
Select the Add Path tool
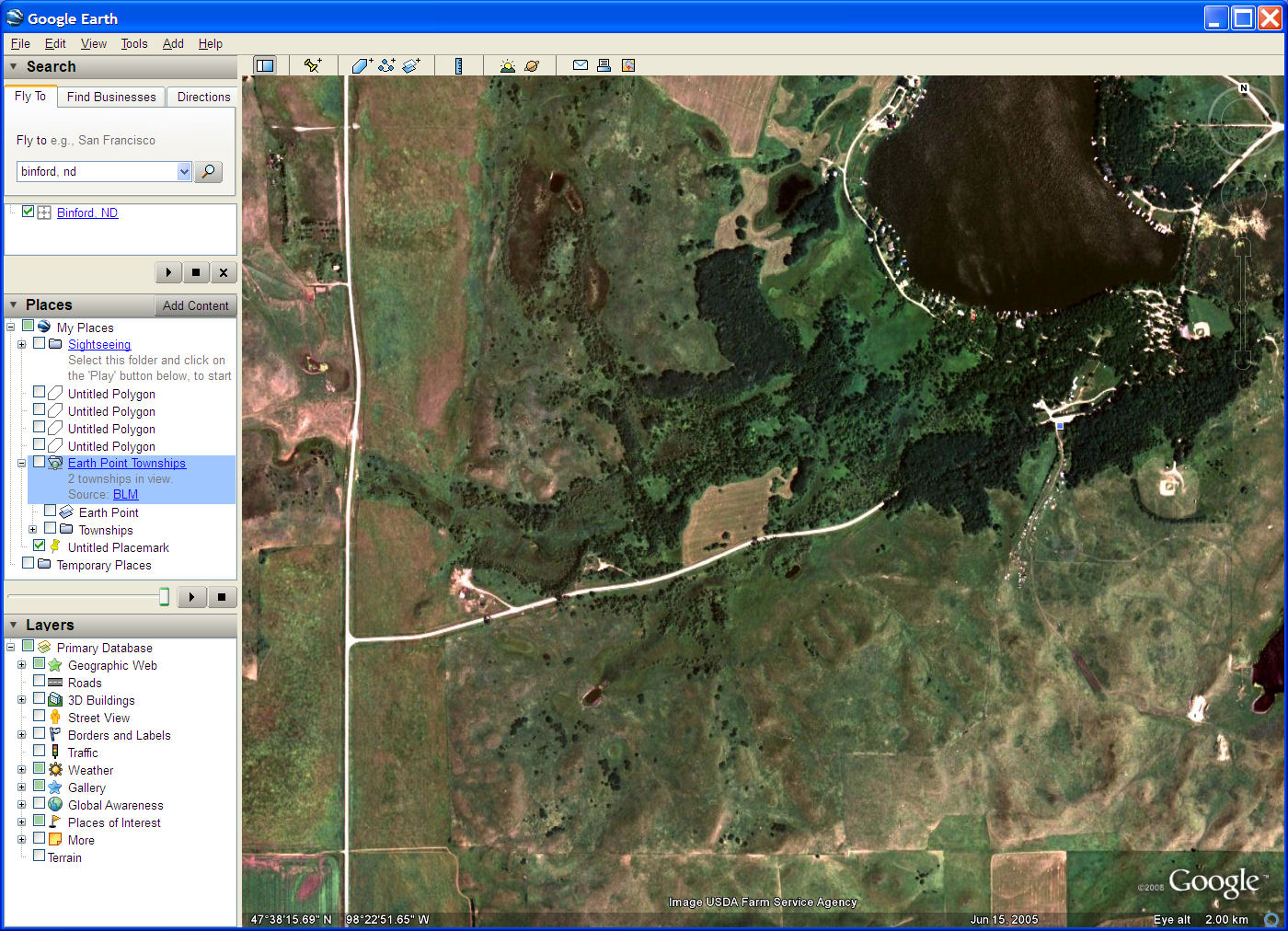[x=386, y=65]
